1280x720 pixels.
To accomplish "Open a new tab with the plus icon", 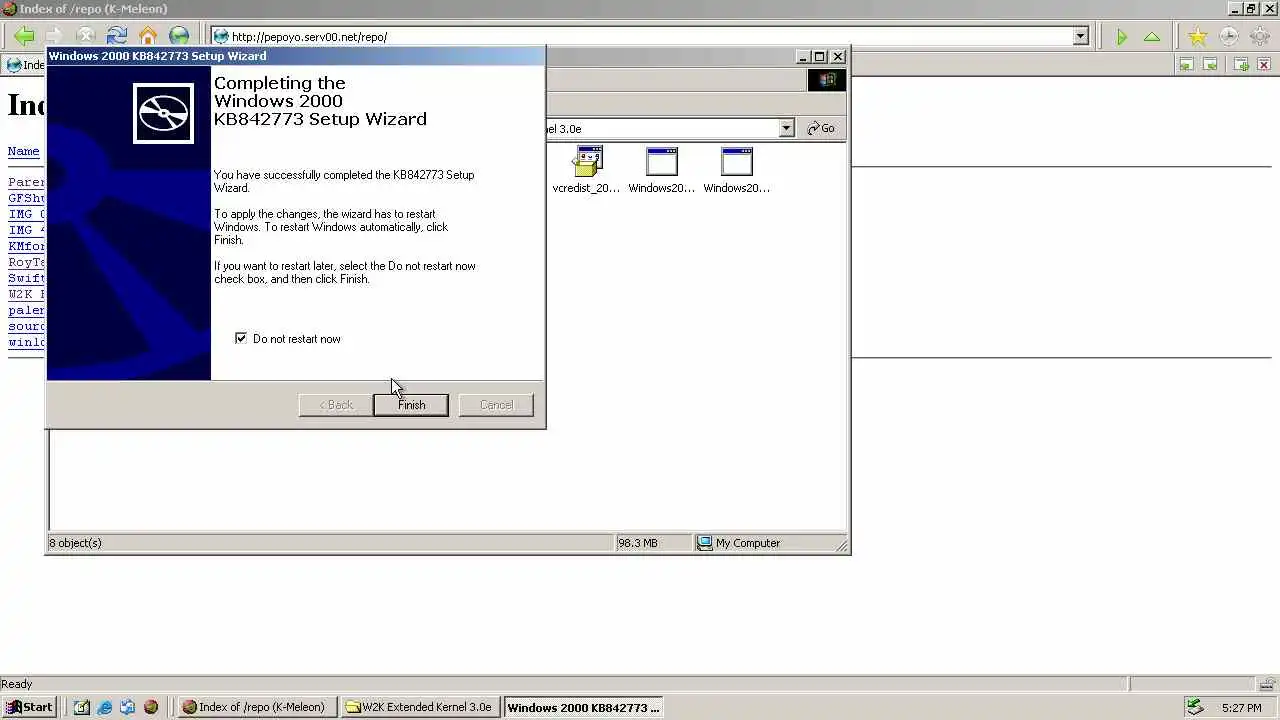I will pos(1241,65).
